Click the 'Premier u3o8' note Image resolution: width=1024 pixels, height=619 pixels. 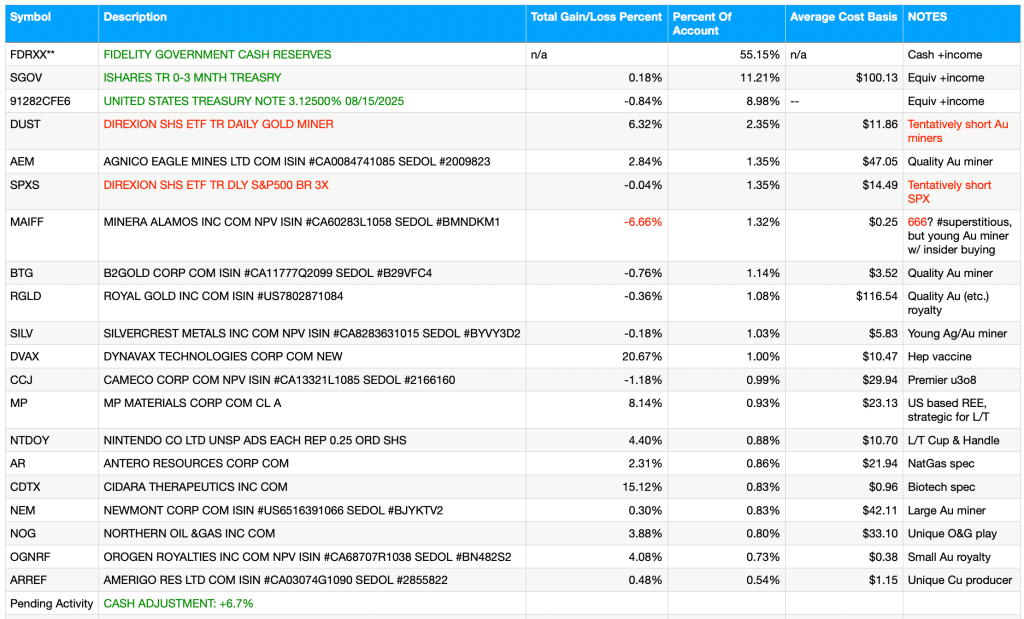pyautogui.click(x=942, y=380)
